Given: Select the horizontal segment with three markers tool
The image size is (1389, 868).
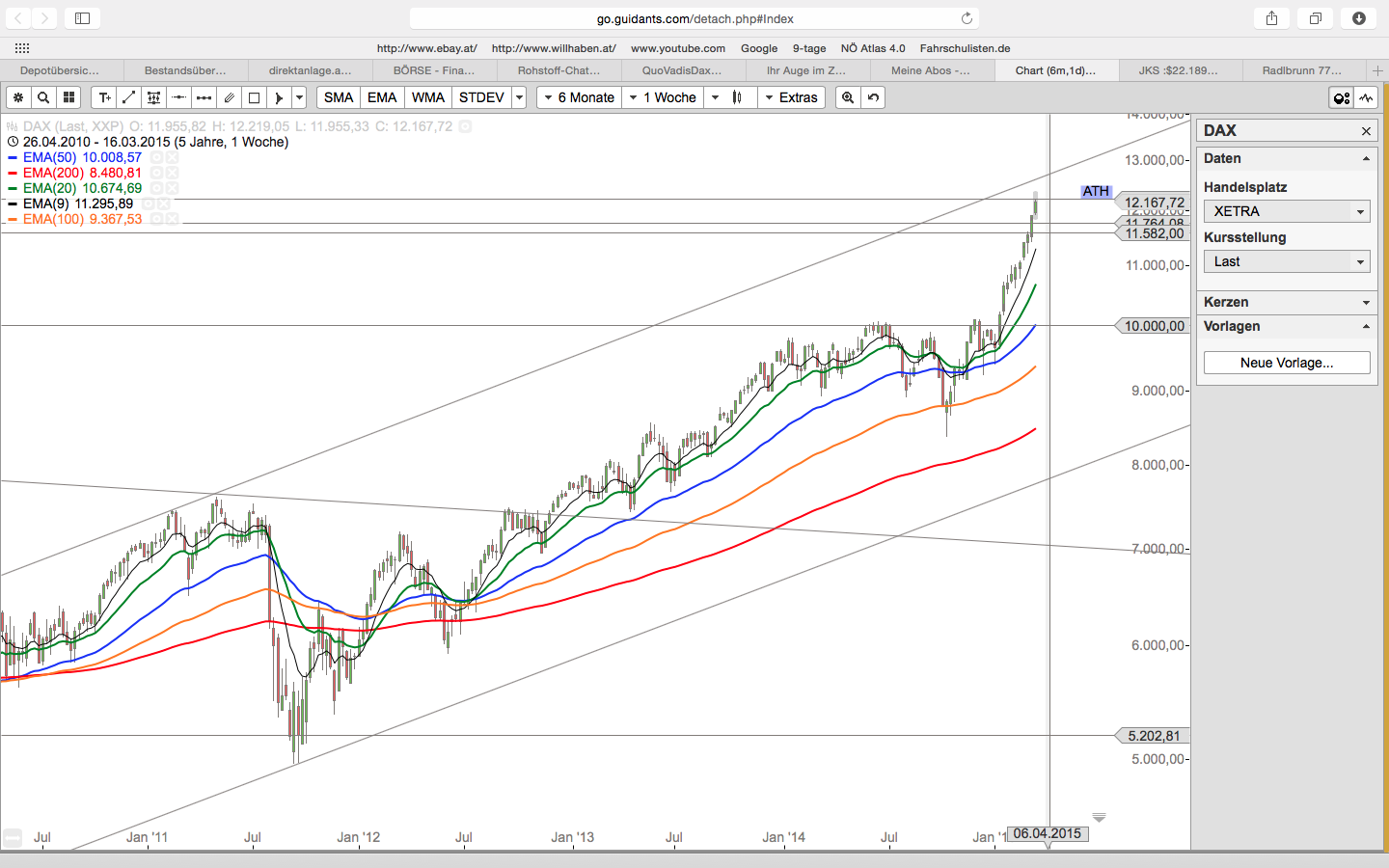Looking at the screenshot, I should point(204,97).
